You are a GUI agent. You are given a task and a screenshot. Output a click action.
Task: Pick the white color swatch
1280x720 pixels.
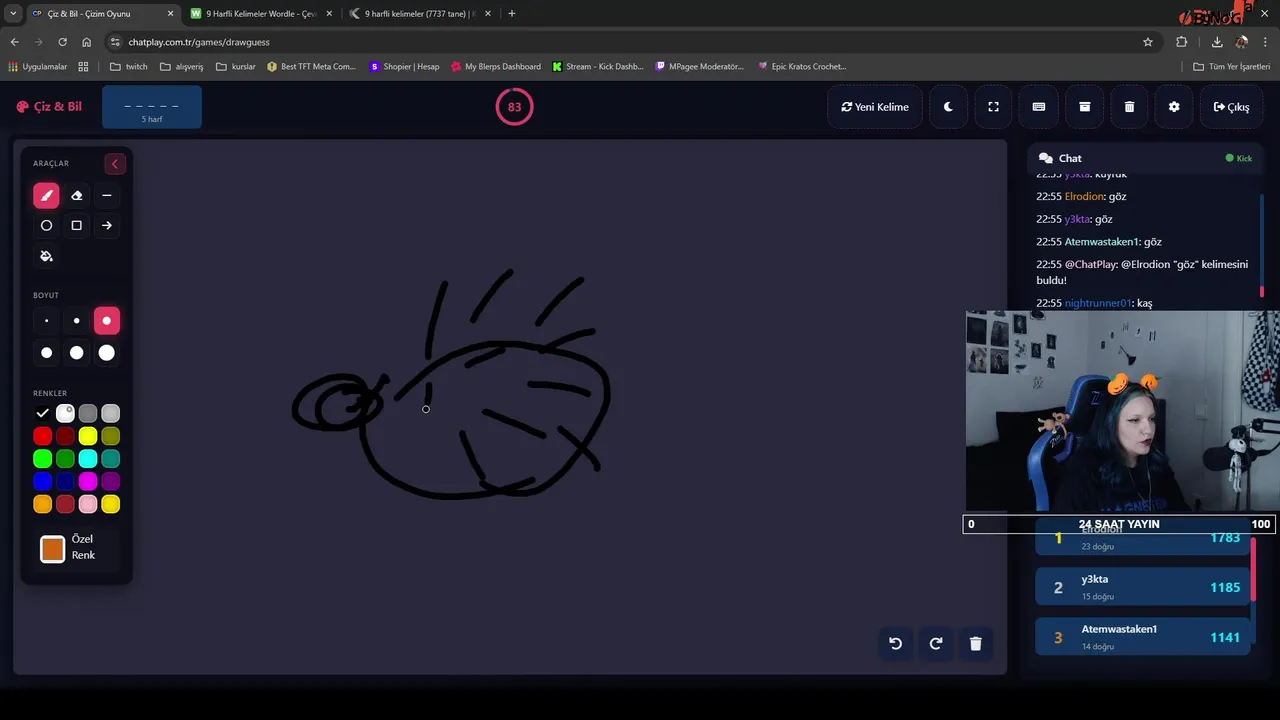65,413
